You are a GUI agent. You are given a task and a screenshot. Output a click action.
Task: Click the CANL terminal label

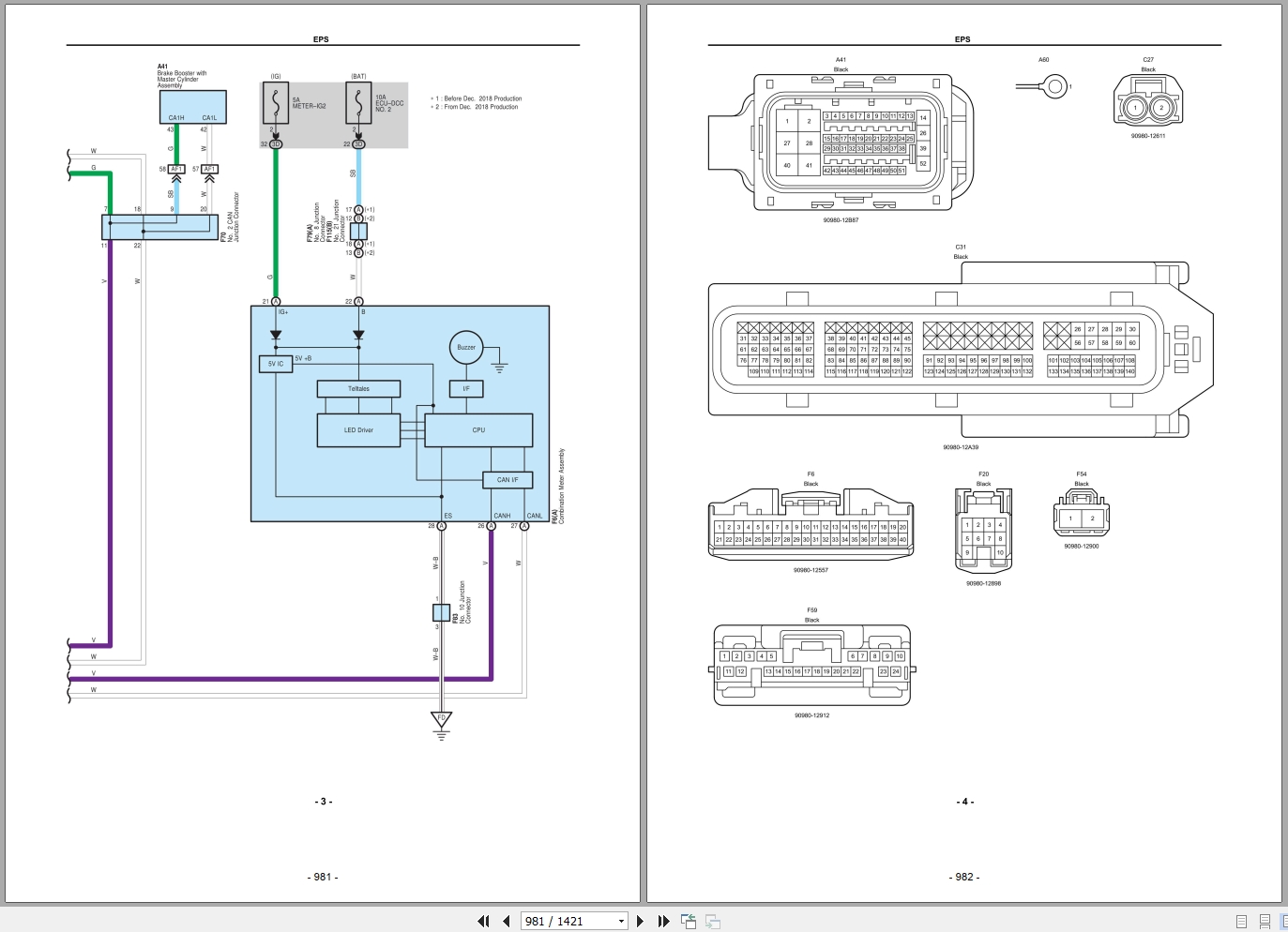click(535, 516)
